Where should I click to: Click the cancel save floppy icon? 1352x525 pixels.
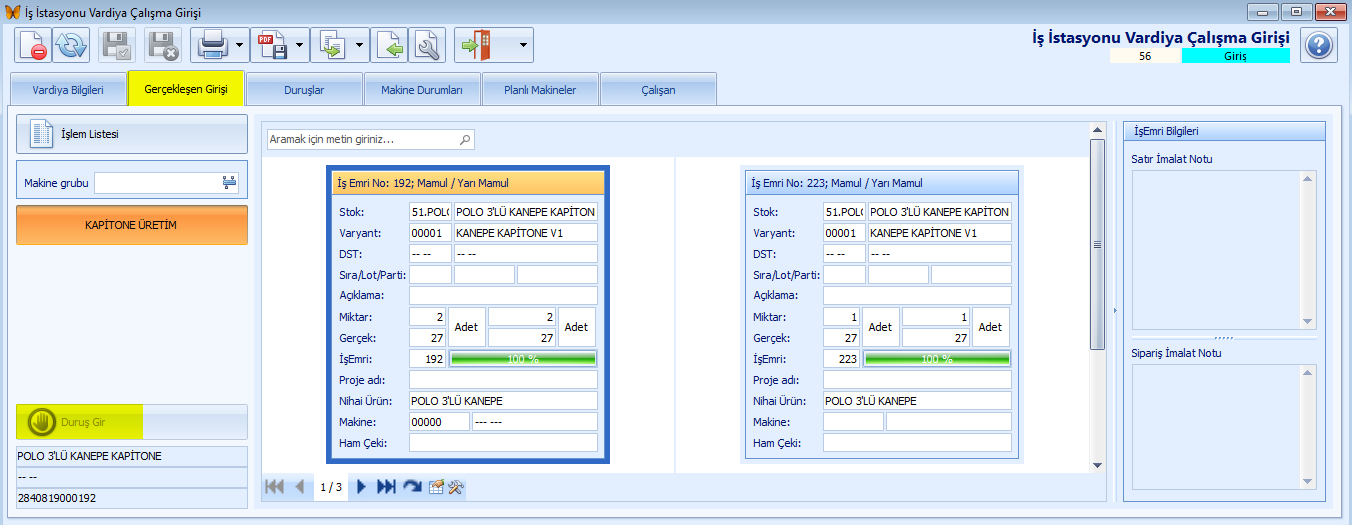pyautogui.click(x=163, y=45)
